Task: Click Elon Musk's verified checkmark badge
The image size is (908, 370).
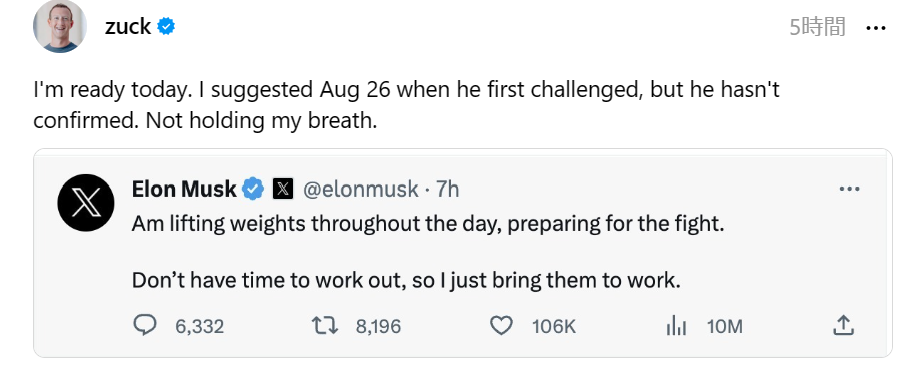Action: pyautogui.click(x=253, y=189)
